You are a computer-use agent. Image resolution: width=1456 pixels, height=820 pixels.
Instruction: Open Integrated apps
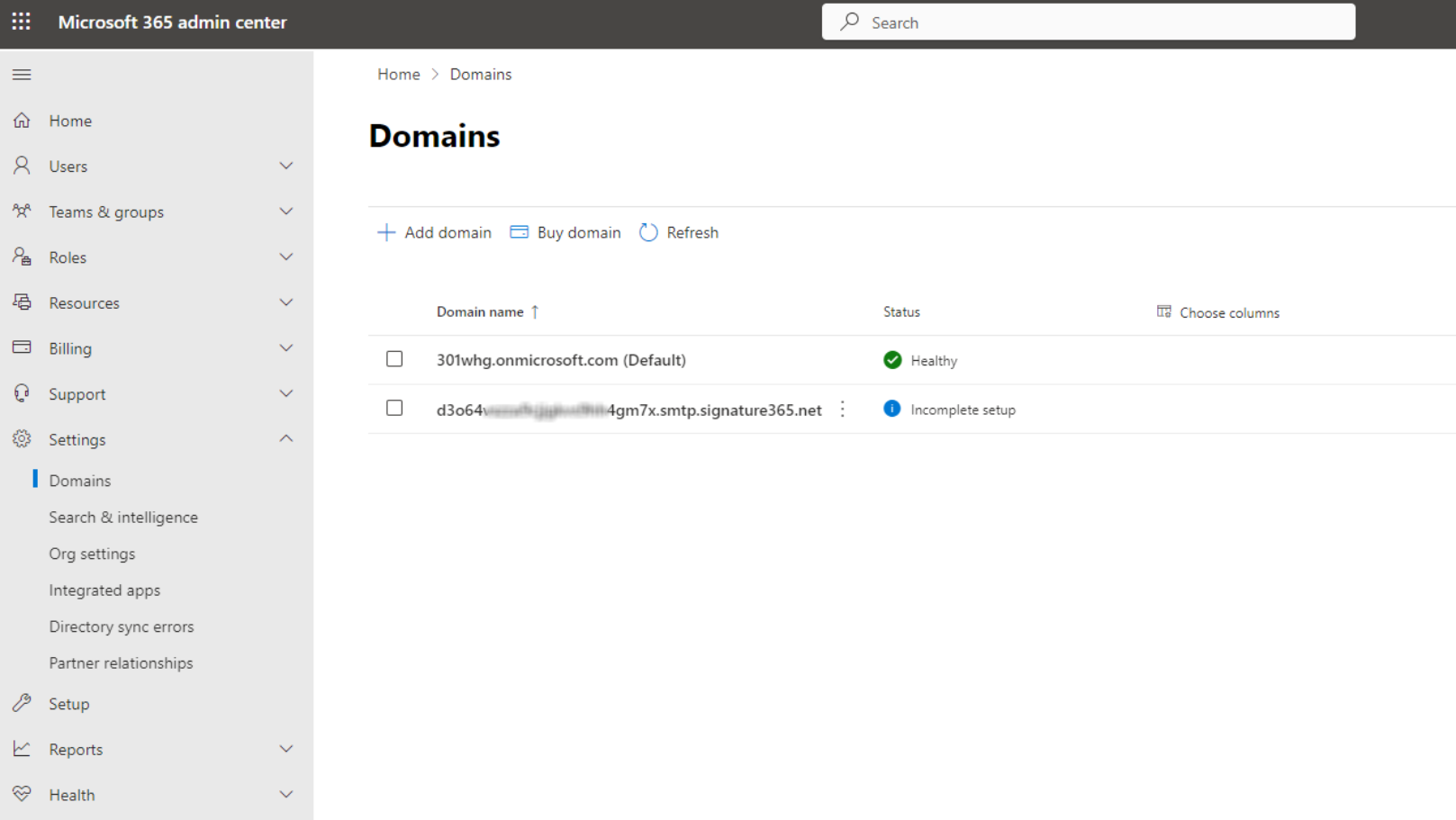[x=104, y=590]
